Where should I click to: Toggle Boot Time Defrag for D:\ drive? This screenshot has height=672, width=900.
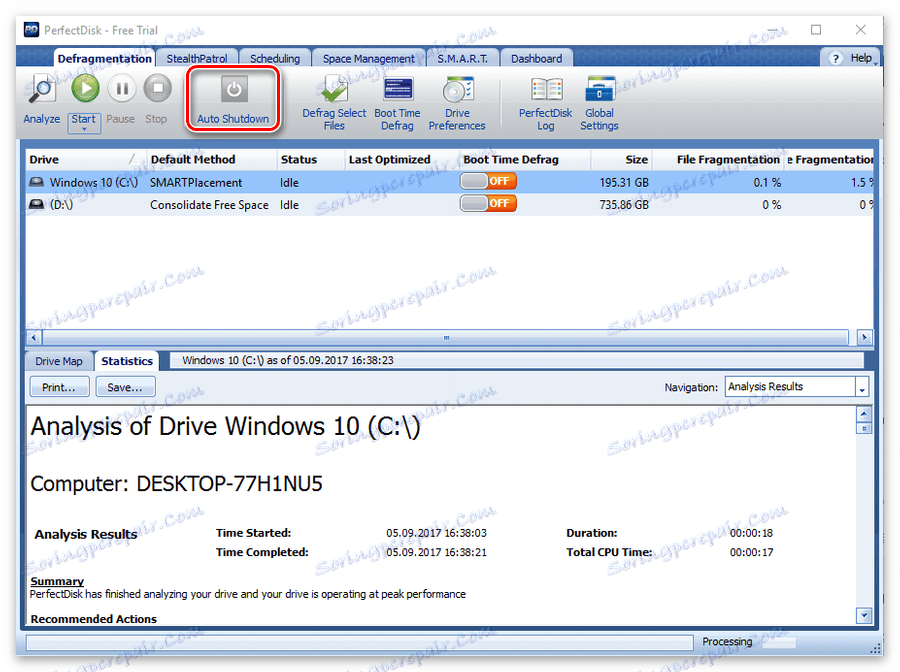488,203
